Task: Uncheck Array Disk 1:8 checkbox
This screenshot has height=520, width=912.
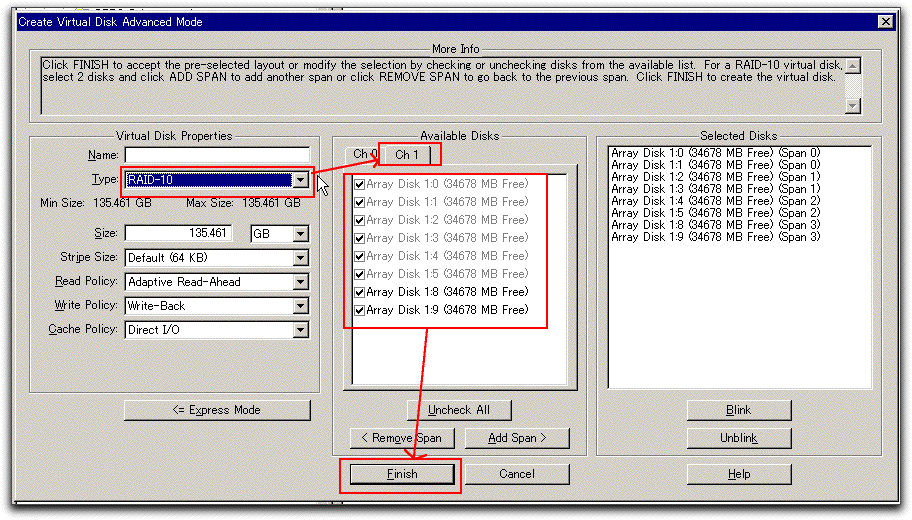Action: (x=359, y=292)
